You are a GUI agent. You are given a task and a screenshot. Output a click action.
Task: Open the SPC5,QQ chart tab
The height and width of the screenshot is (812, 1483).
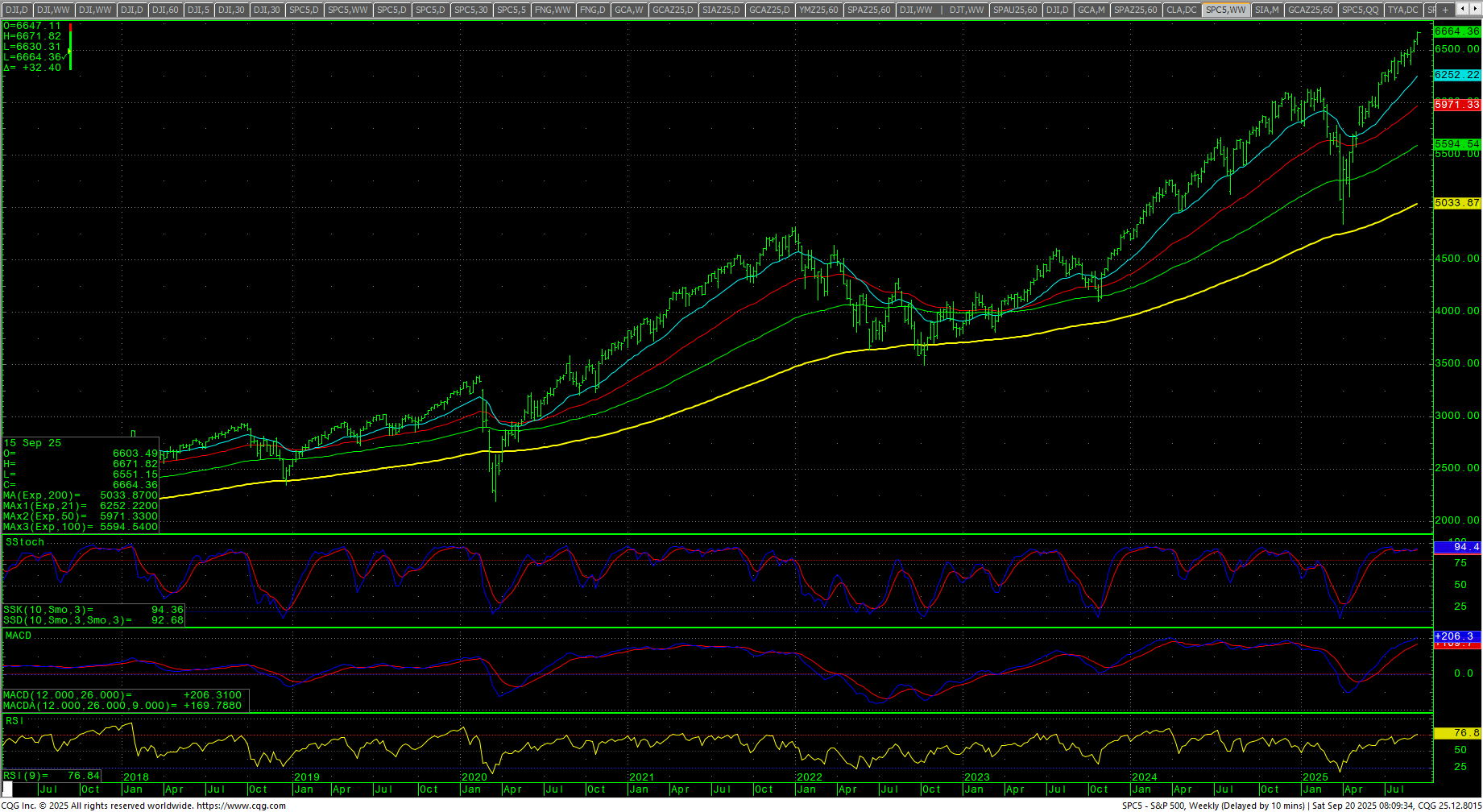(1360, 10)
